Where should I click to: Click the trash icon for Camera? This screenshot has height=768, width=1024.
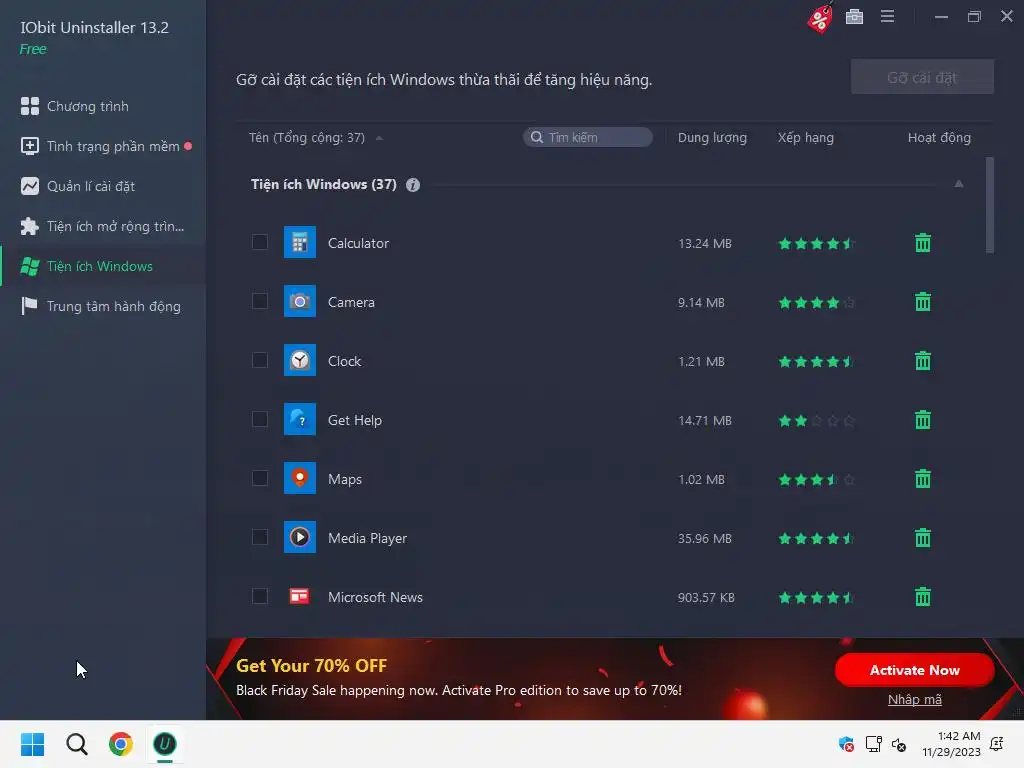tap(922, 302)
